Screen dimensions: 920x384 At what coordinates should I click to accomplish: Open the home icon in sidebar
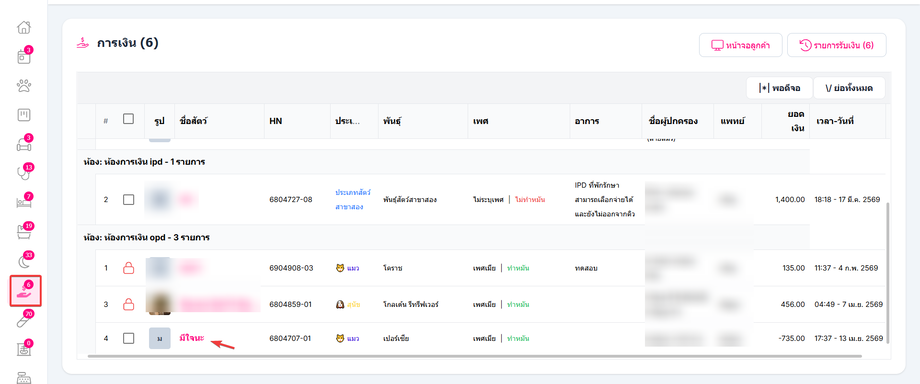(23, 28)
